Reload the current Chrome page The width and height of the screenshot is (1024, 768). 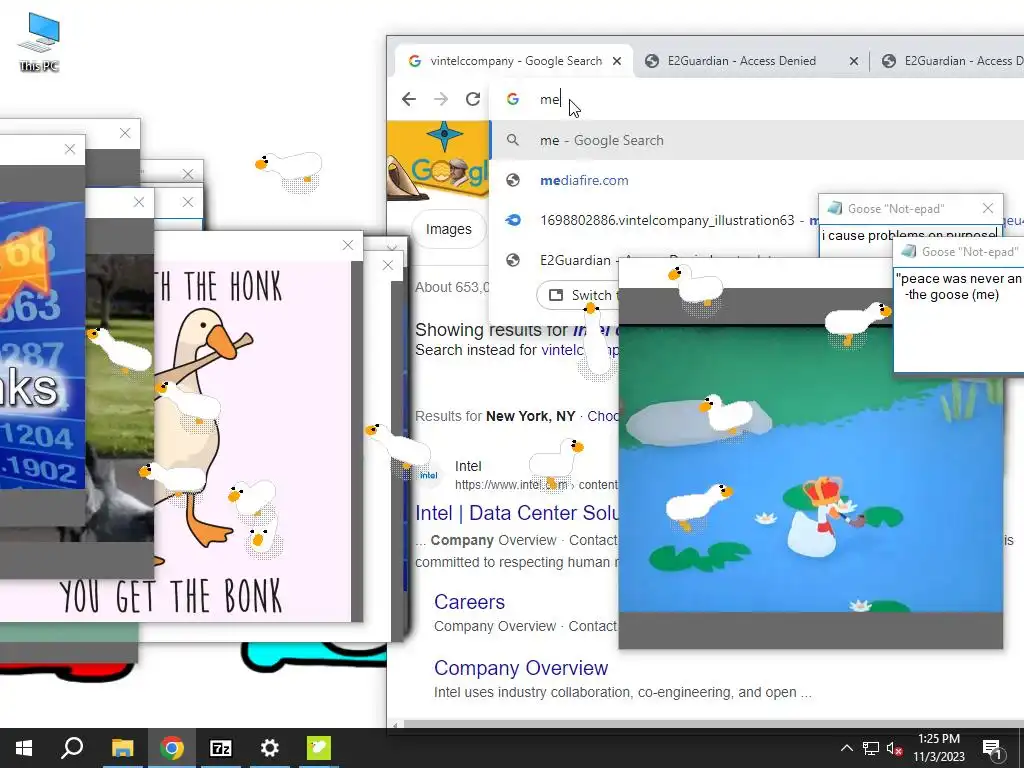click(x=473, y=99)
